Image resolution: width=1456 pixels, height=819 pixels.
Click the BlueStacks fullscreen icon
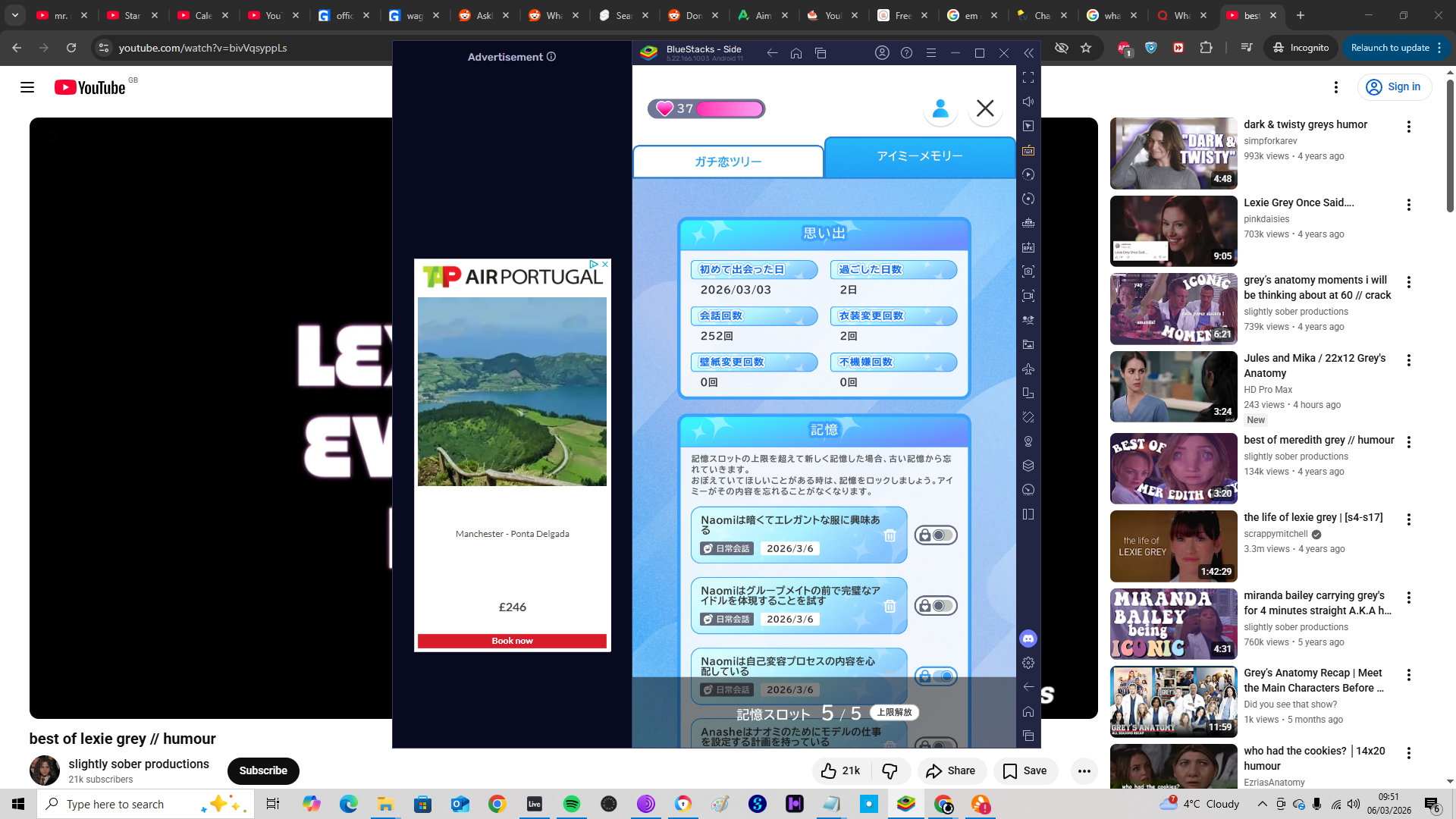[1028, 77]
